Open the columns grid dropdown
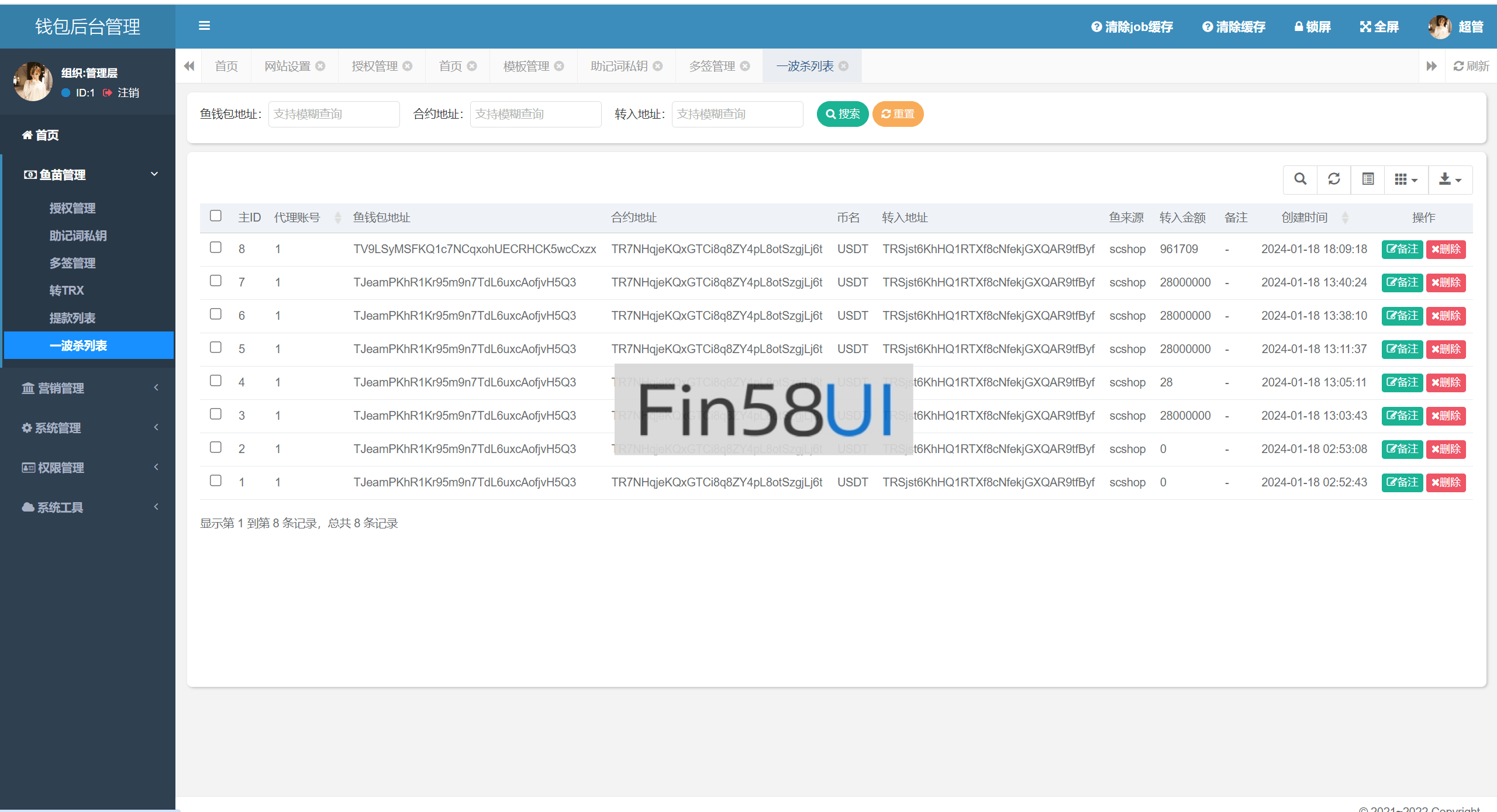Viewport: 1497px width, 812px height. pos(1406,179)
